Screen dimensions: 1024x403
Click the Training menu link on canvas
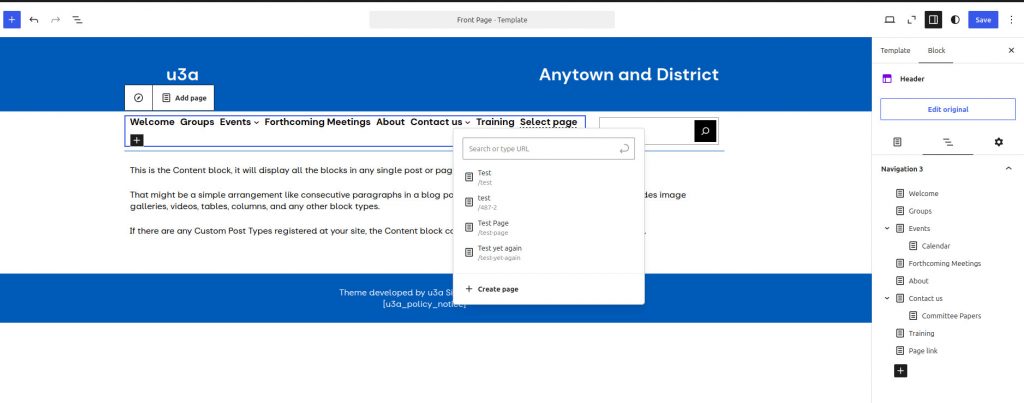495,121
